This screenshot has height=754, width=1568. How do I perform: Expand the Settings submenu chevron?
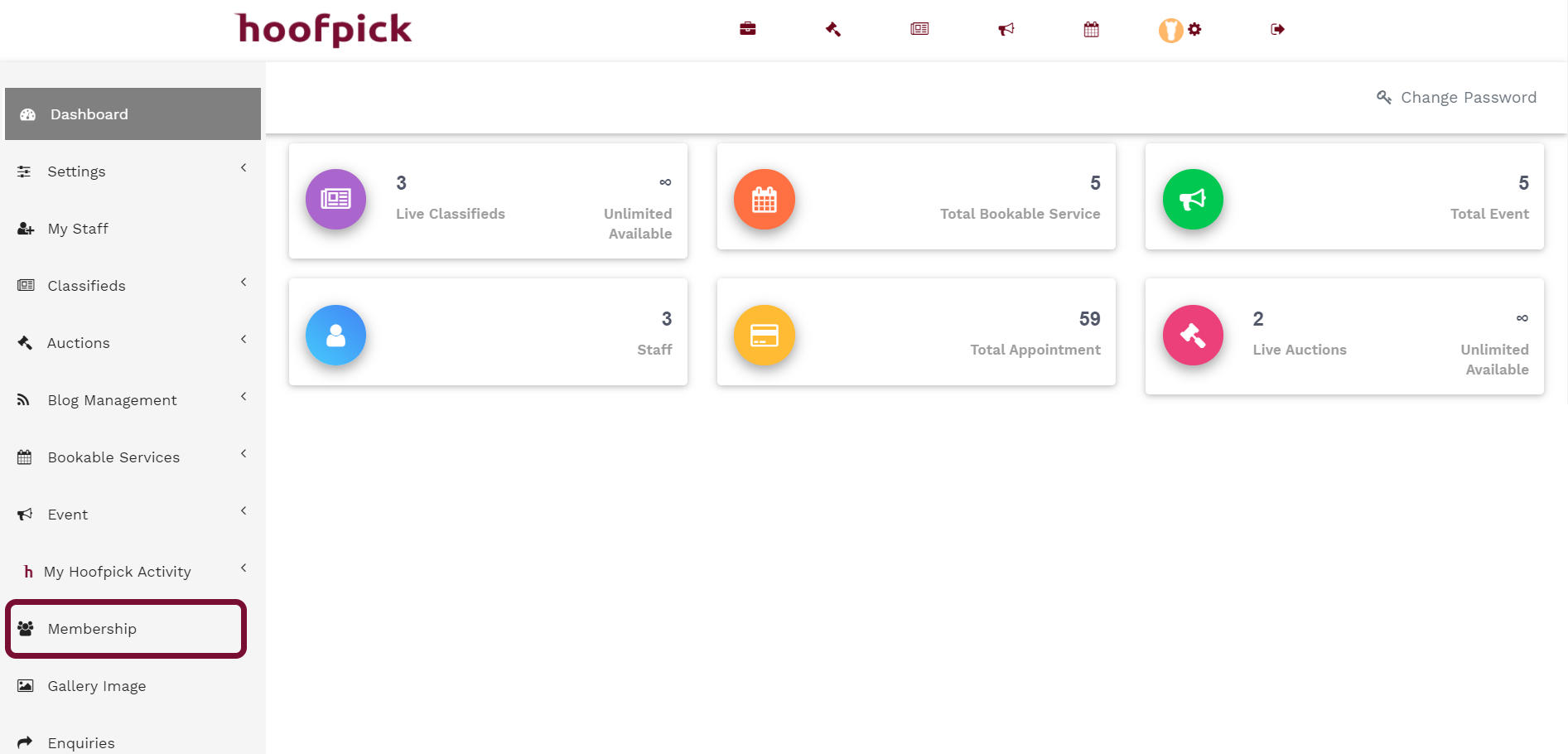244,168
